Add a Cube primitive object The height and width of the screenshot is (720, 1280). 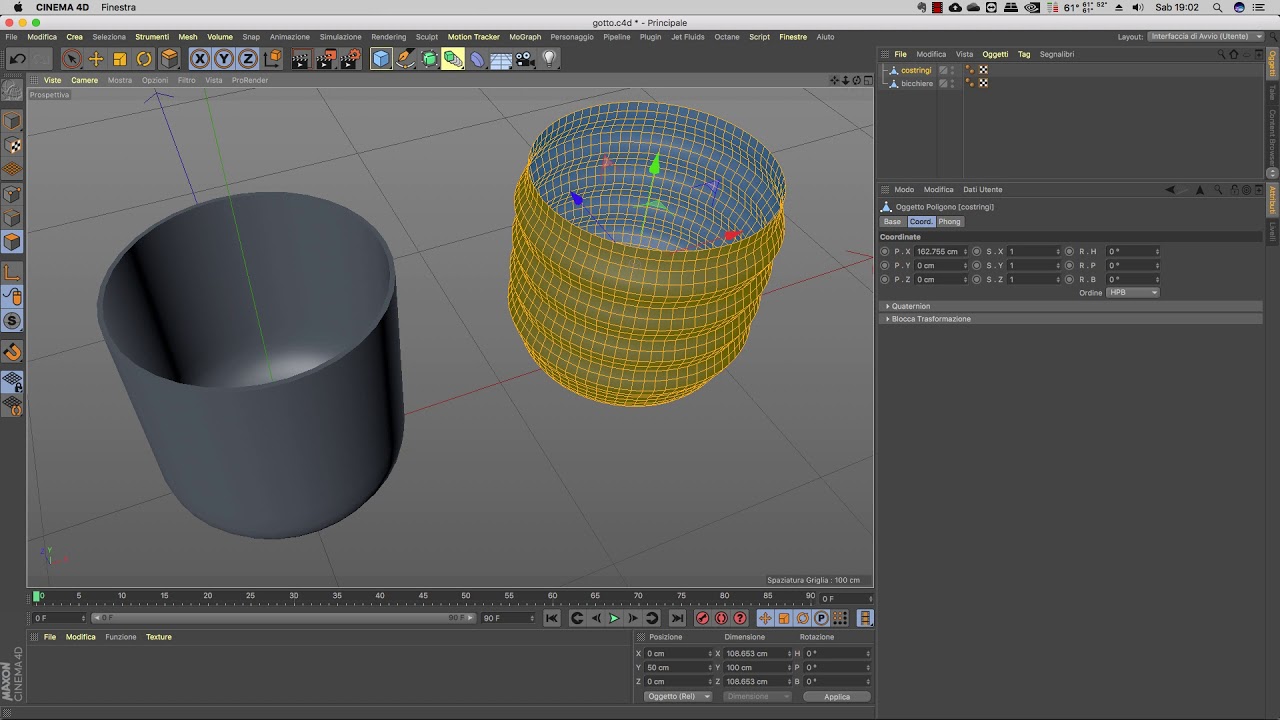pyautogui.click(x=381, y=59)
